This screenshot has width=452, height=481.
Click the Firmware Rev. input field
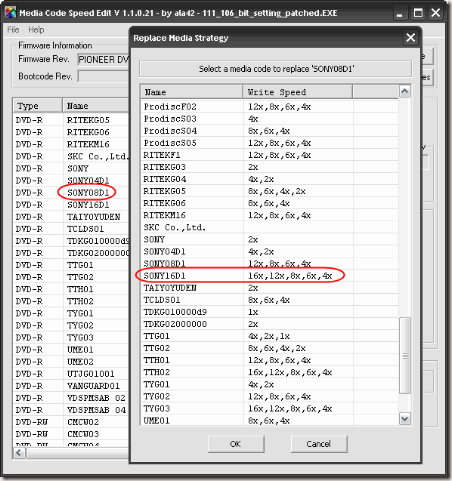click(x=103, y=59)
